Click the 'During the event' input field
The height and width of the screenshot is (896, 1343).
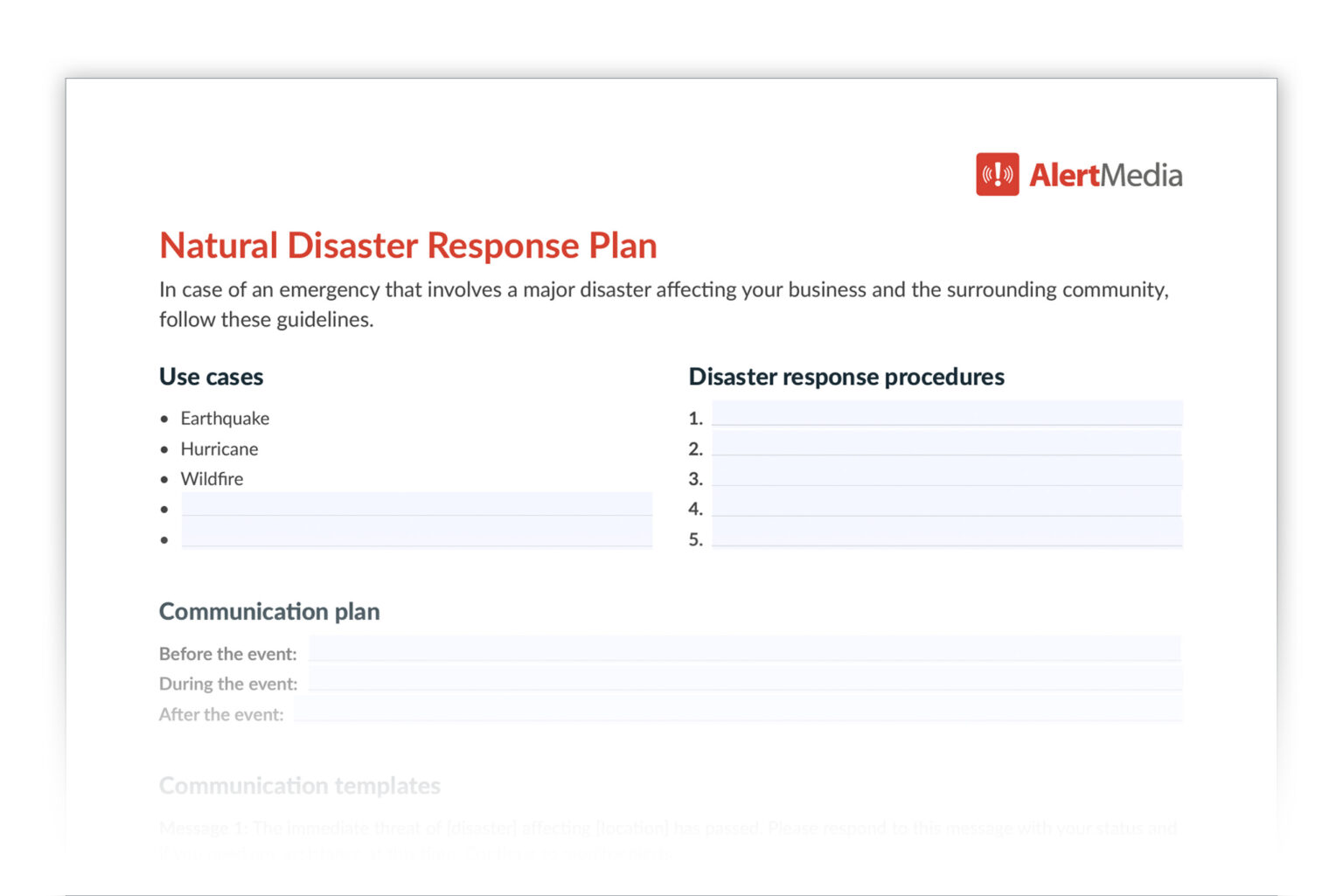pyautogui.click(x=745, y=678)
